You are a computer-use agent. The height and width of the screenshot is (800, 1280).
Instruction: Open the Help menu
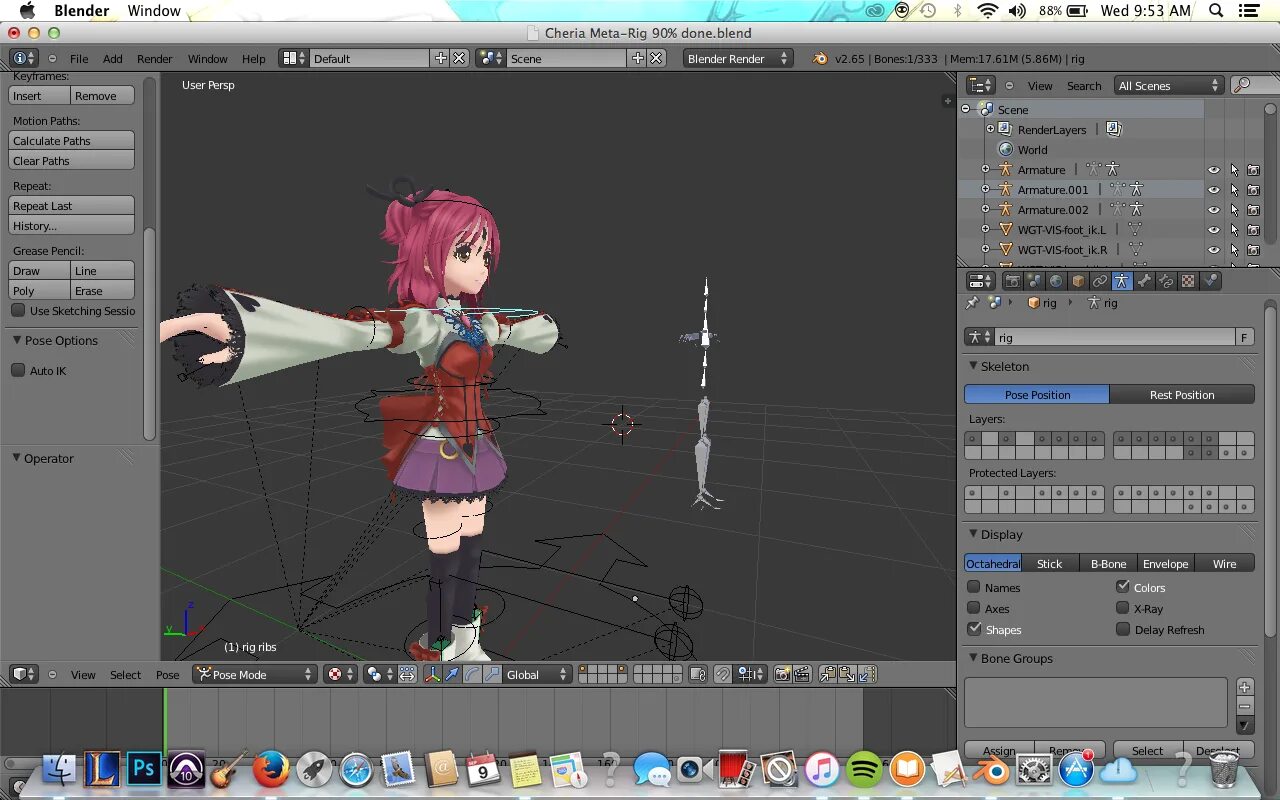254,59
